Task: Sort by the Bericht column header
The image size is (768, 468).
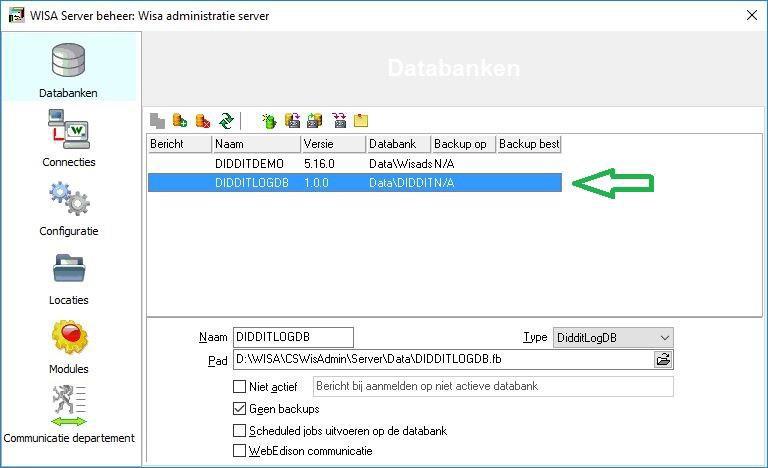Action: pyautogui.click(x=180, y=144)
